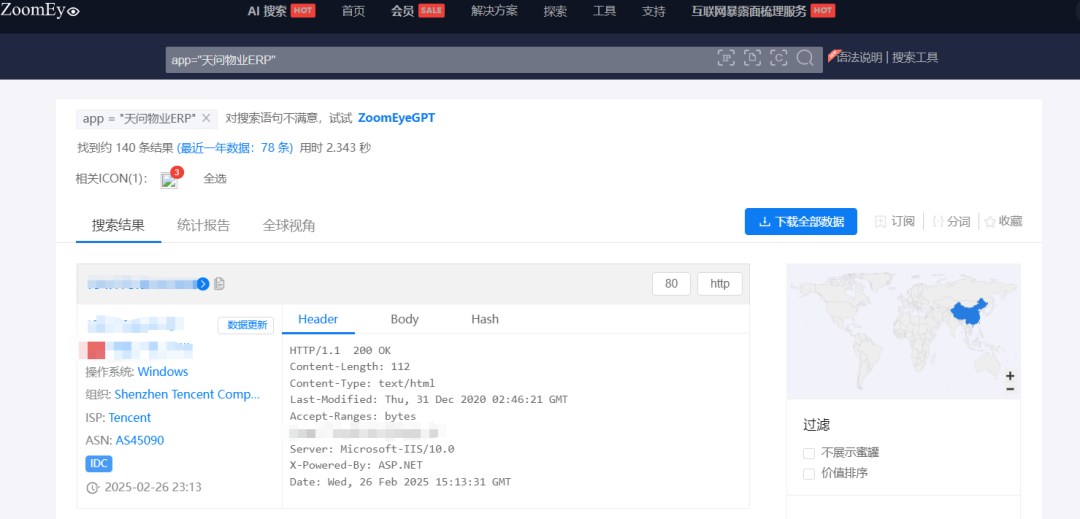Switch to 统计报告 tab
1080x519 pixels.
(203, 226)
